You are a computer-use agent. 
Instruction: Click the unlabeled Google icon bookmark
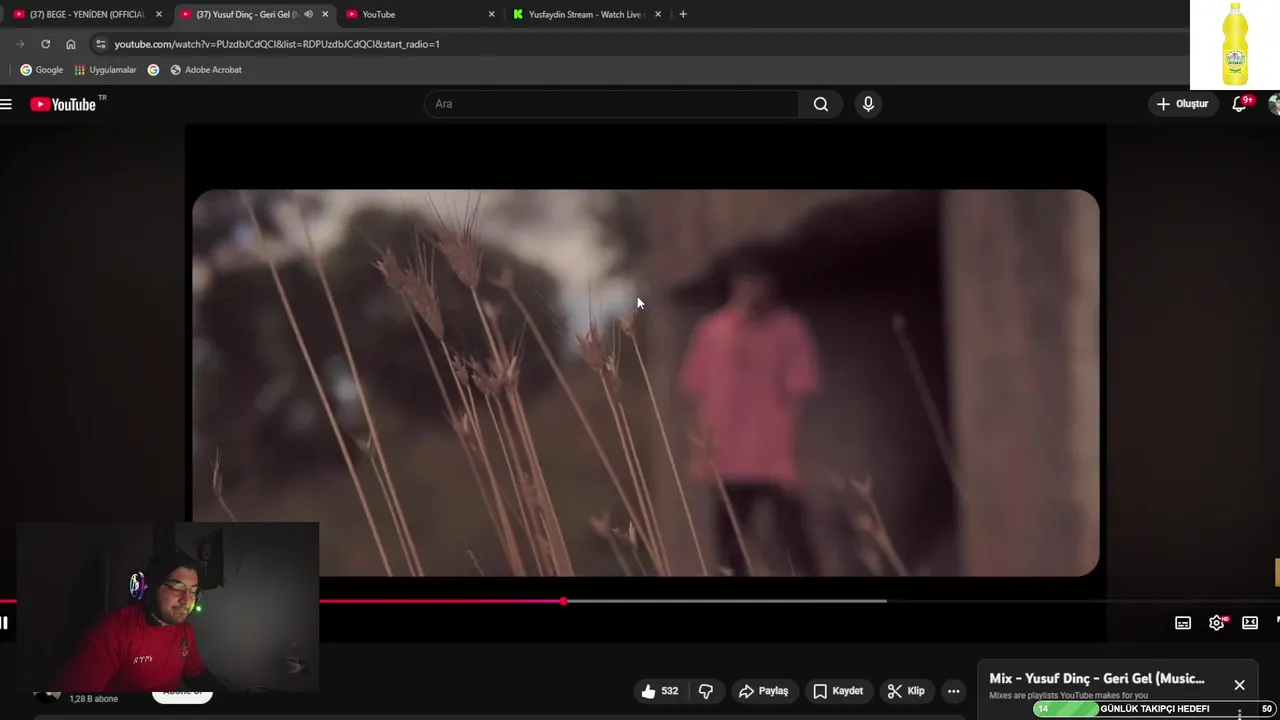pos(153,70)
